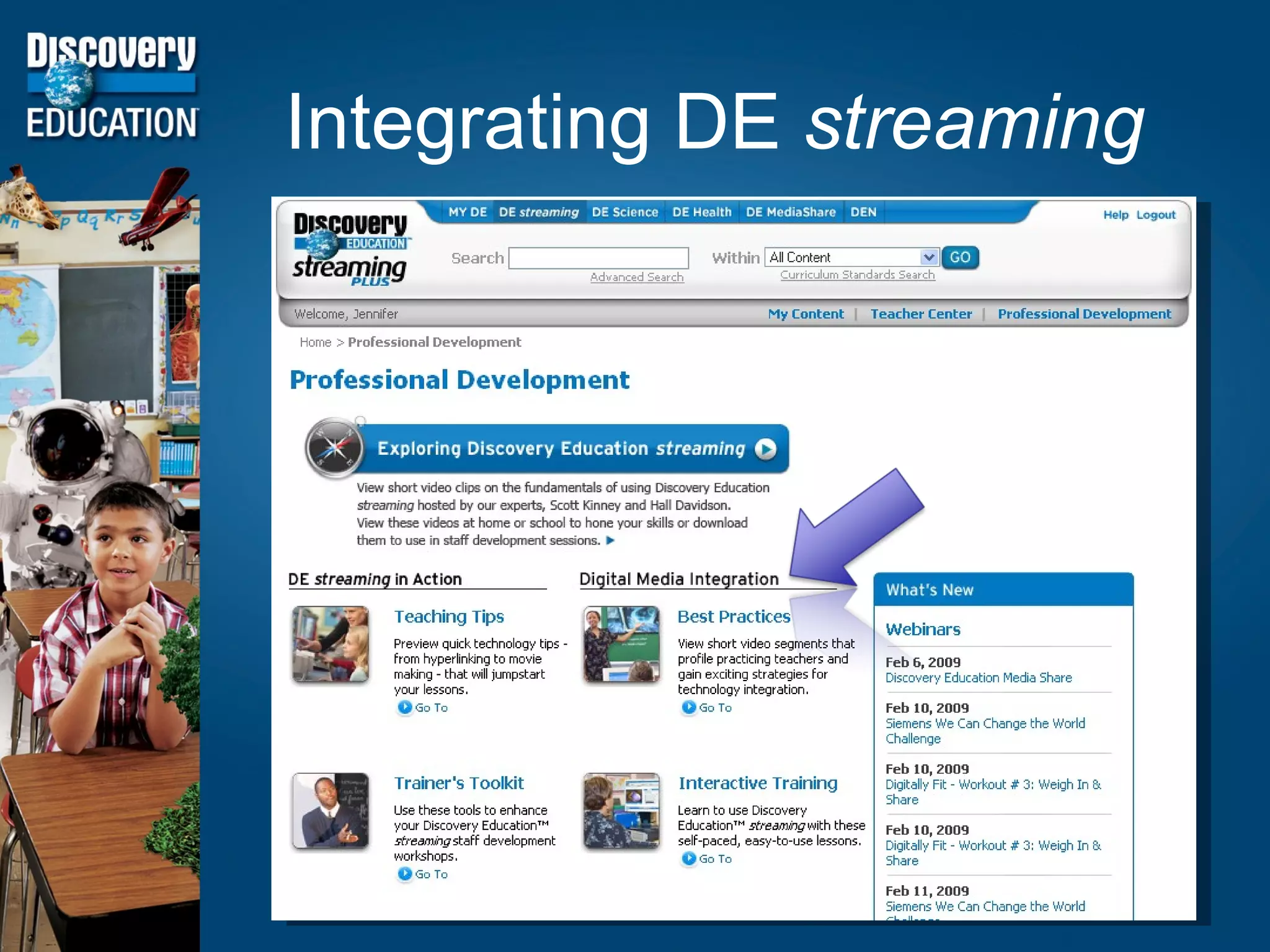1270x952 pixels.
Task: Click the Go To icon under Teaching Tips
Action: tap(405, 707)
